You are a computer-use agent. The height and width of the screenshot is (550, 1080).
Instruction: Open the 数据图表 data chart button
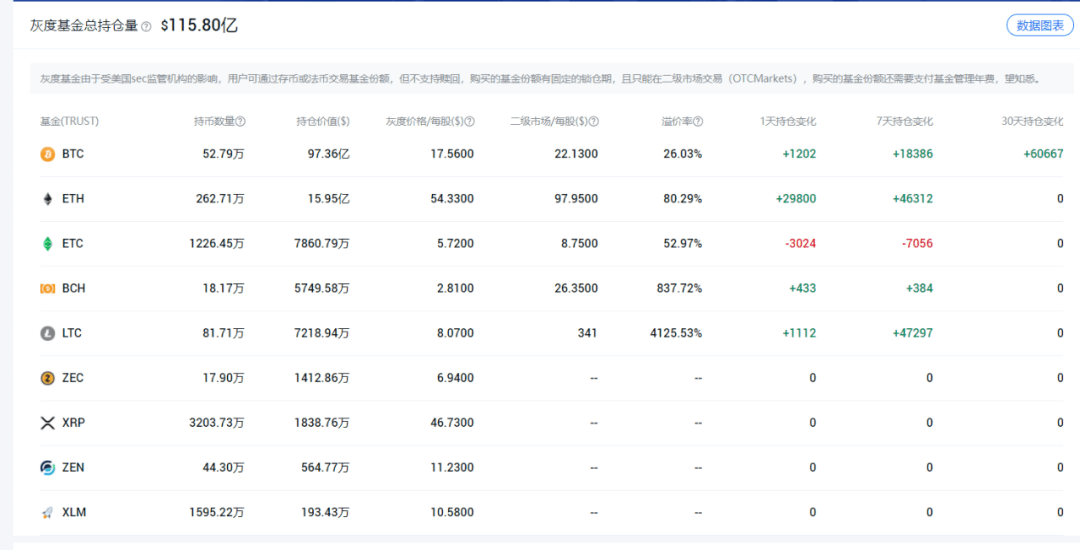coord(1040,25)
